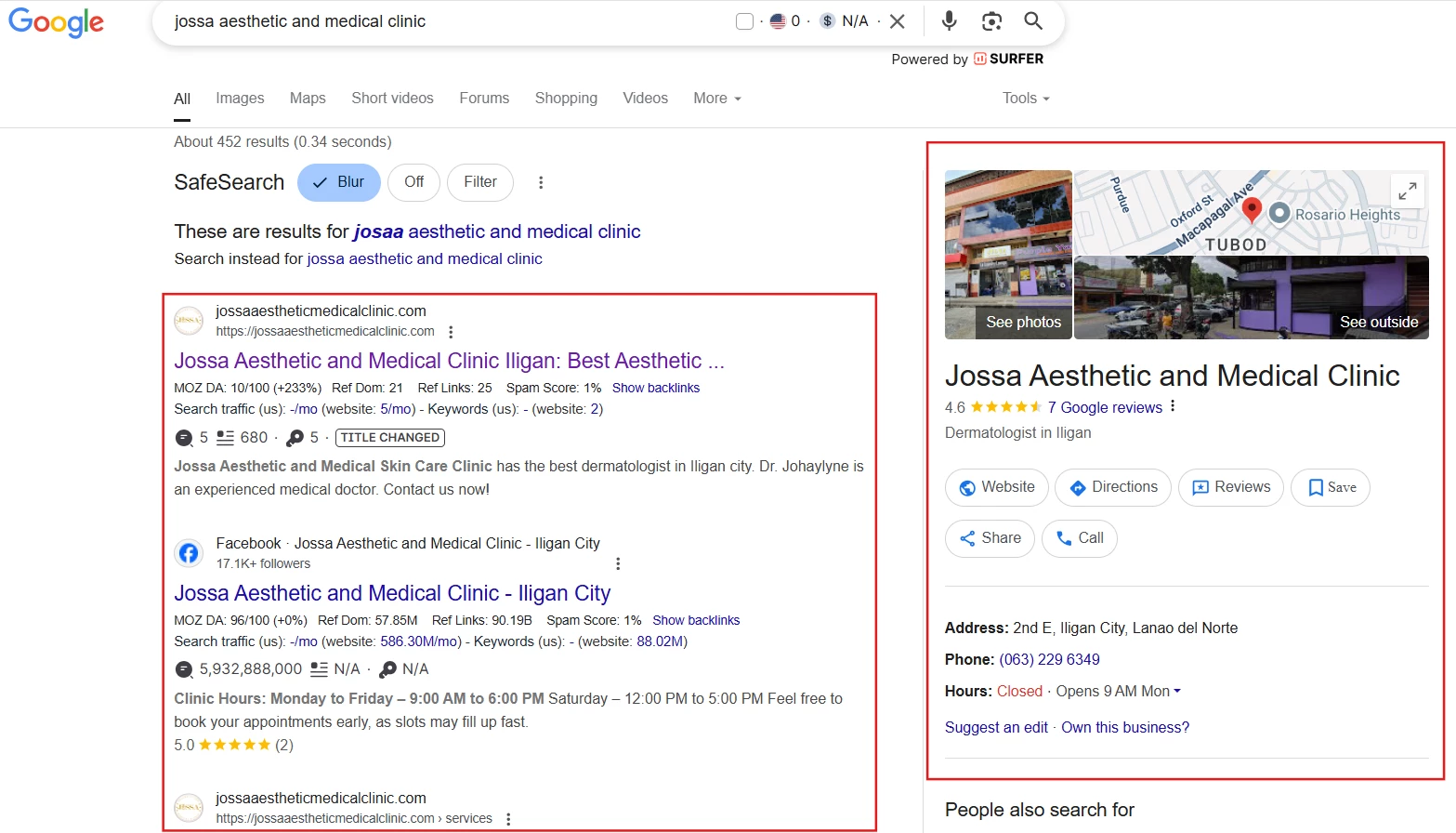Click the key icon in first result stats

point(295,438)
